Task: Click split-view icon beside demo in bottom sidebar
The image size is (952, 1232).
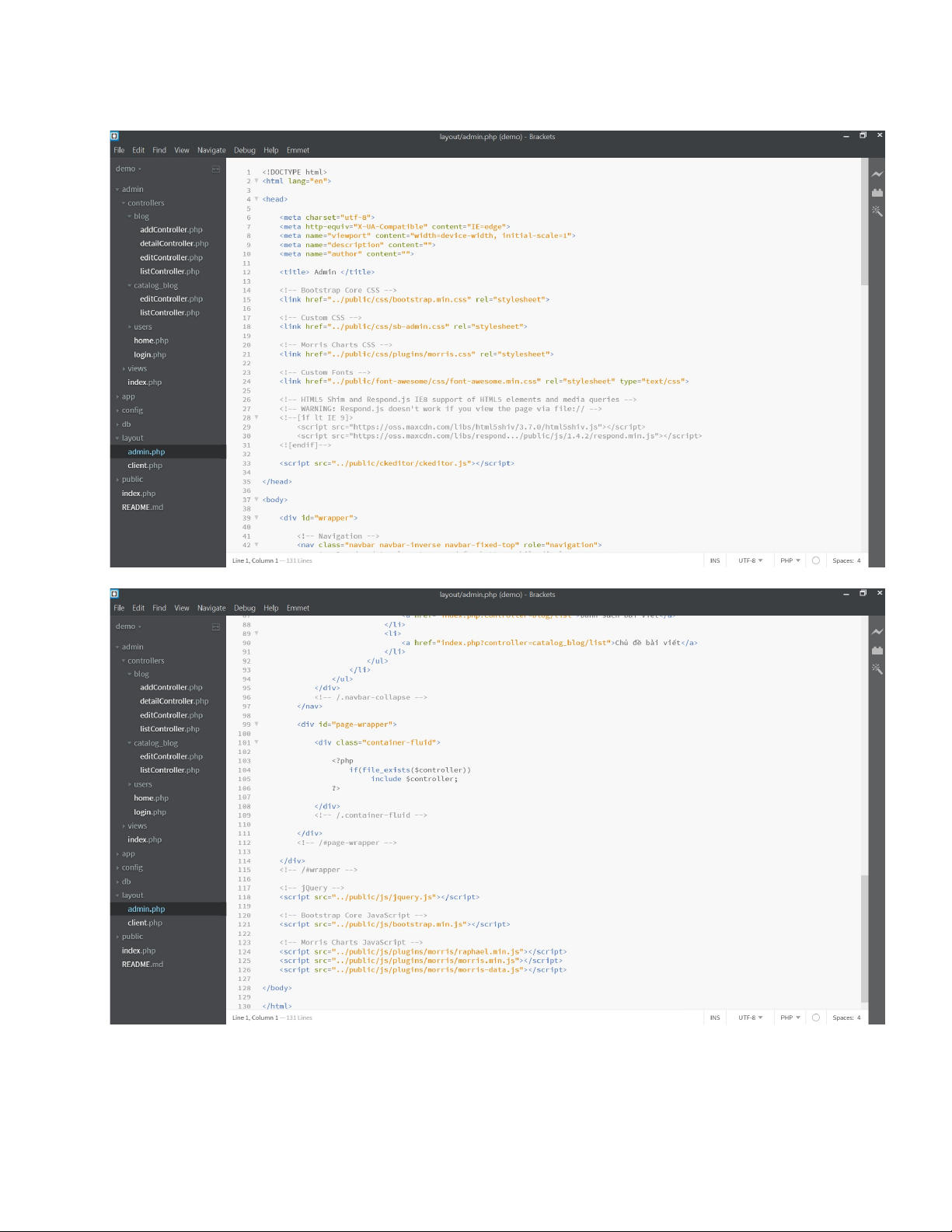Action: tap(216, 626)
